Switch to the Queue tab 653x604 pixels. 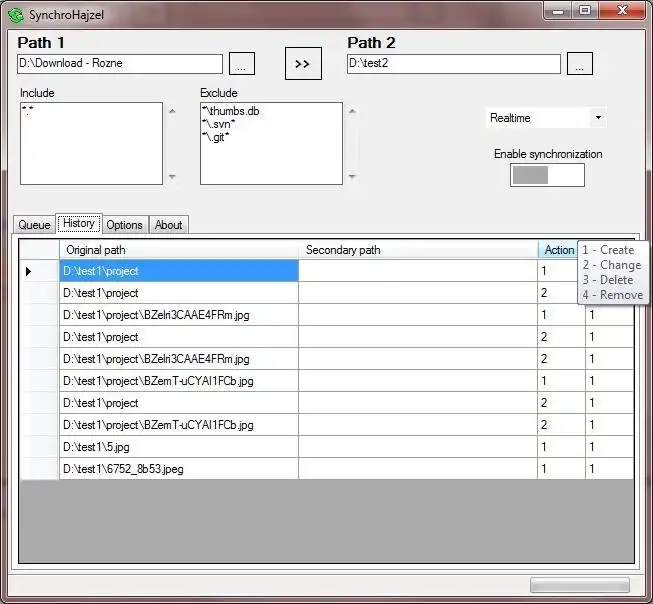[x=34, y=225]
